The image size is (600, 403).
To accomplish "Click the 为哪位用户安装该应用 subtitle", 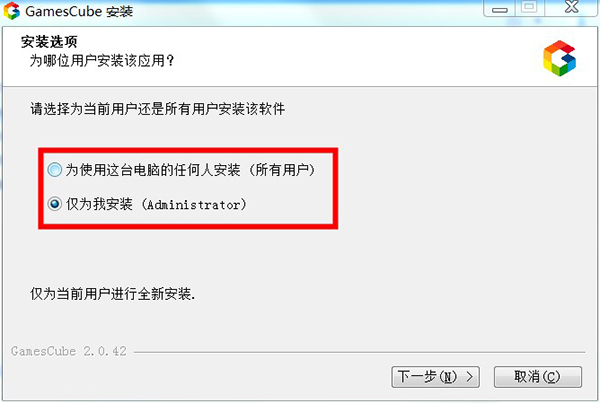I will 102,60.
